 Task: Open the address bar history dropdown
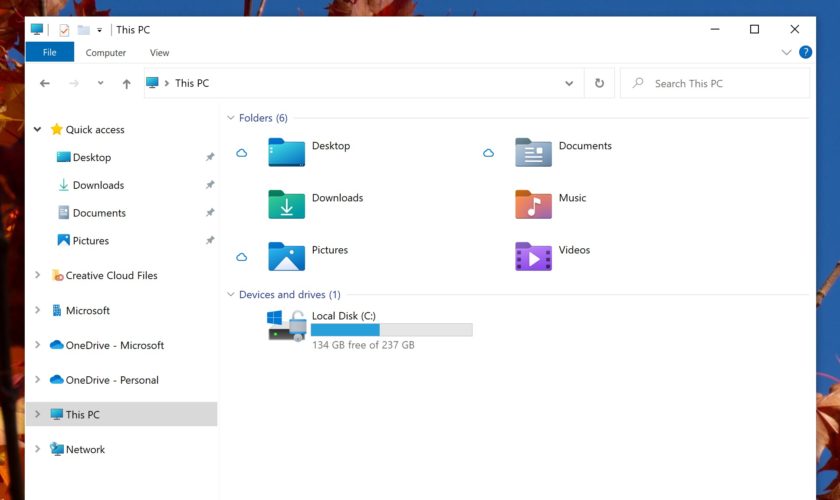569,84
